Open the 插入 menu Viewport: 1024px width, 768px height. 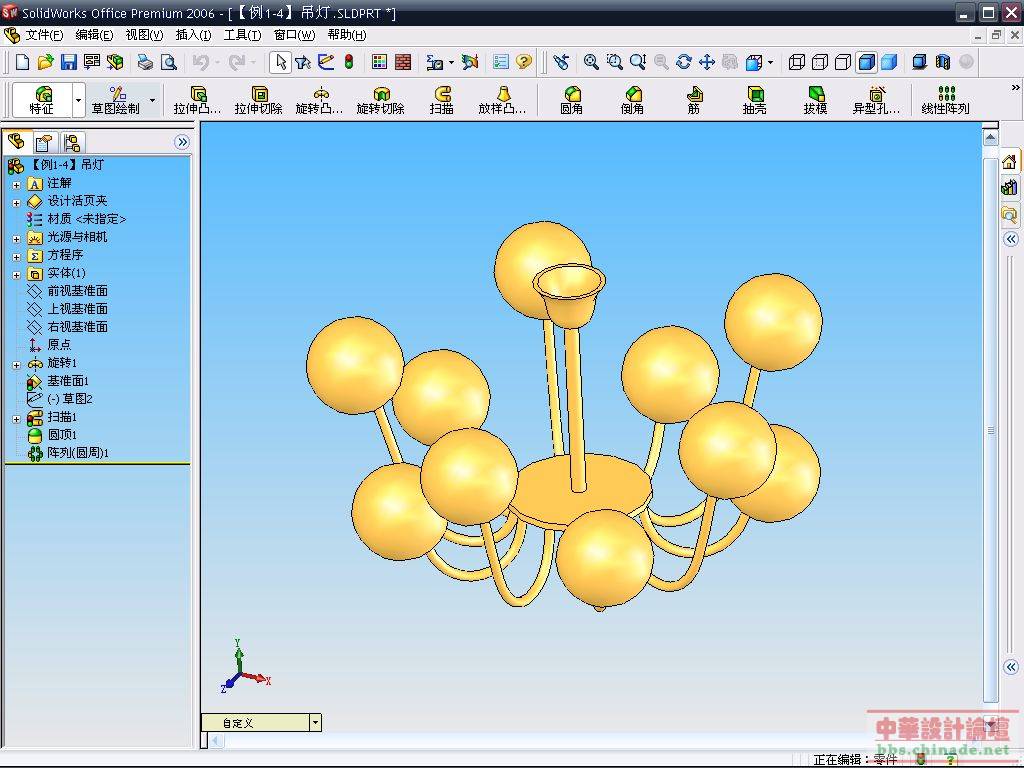tap(193, 35)
